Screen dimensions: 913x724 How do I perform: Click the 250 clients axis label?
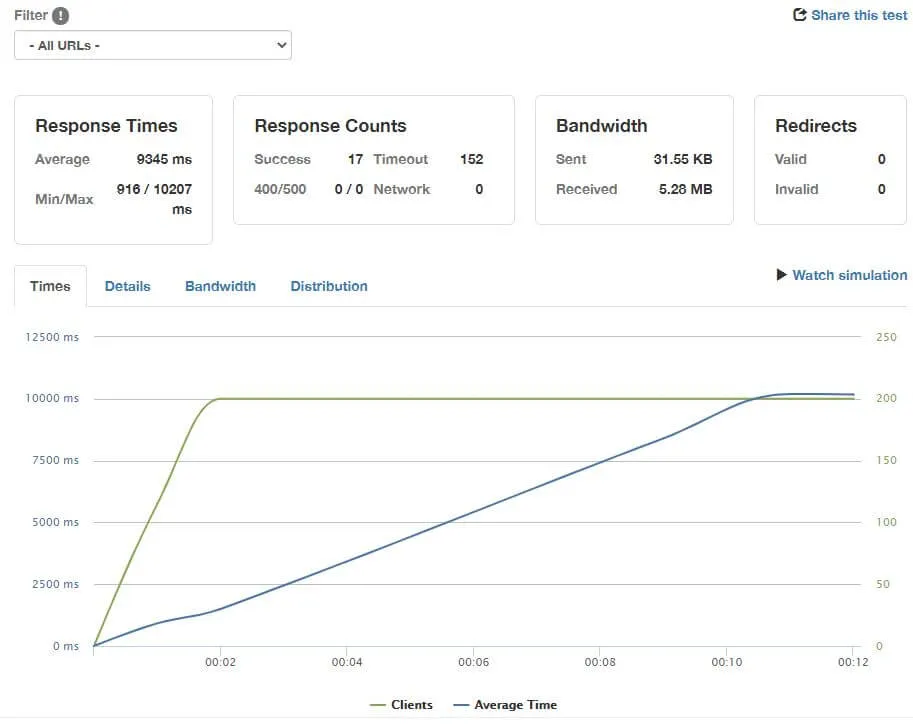click(x=886, y=337)
